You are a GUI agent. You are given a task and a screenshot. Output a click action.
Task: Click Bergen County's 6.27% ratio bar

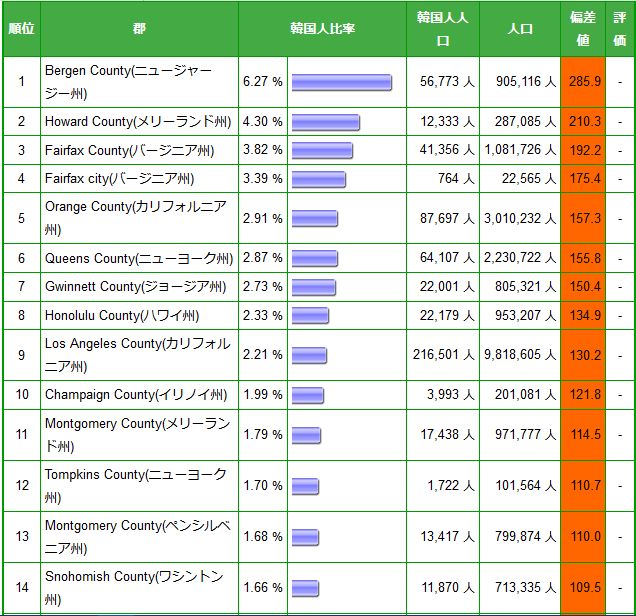341,82
